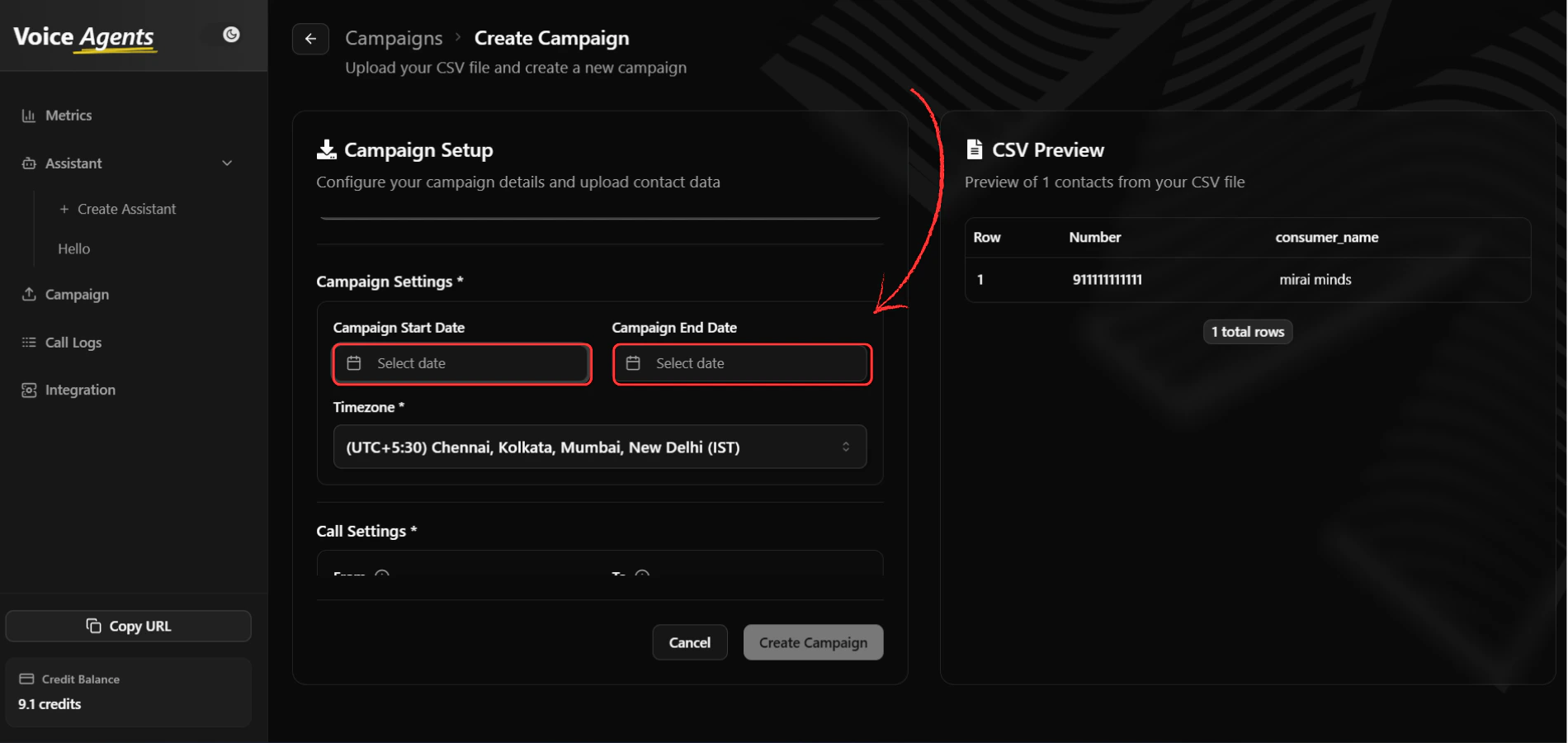
Task: Click the CSV Preview document icon
Action: (x=975, y=149)
